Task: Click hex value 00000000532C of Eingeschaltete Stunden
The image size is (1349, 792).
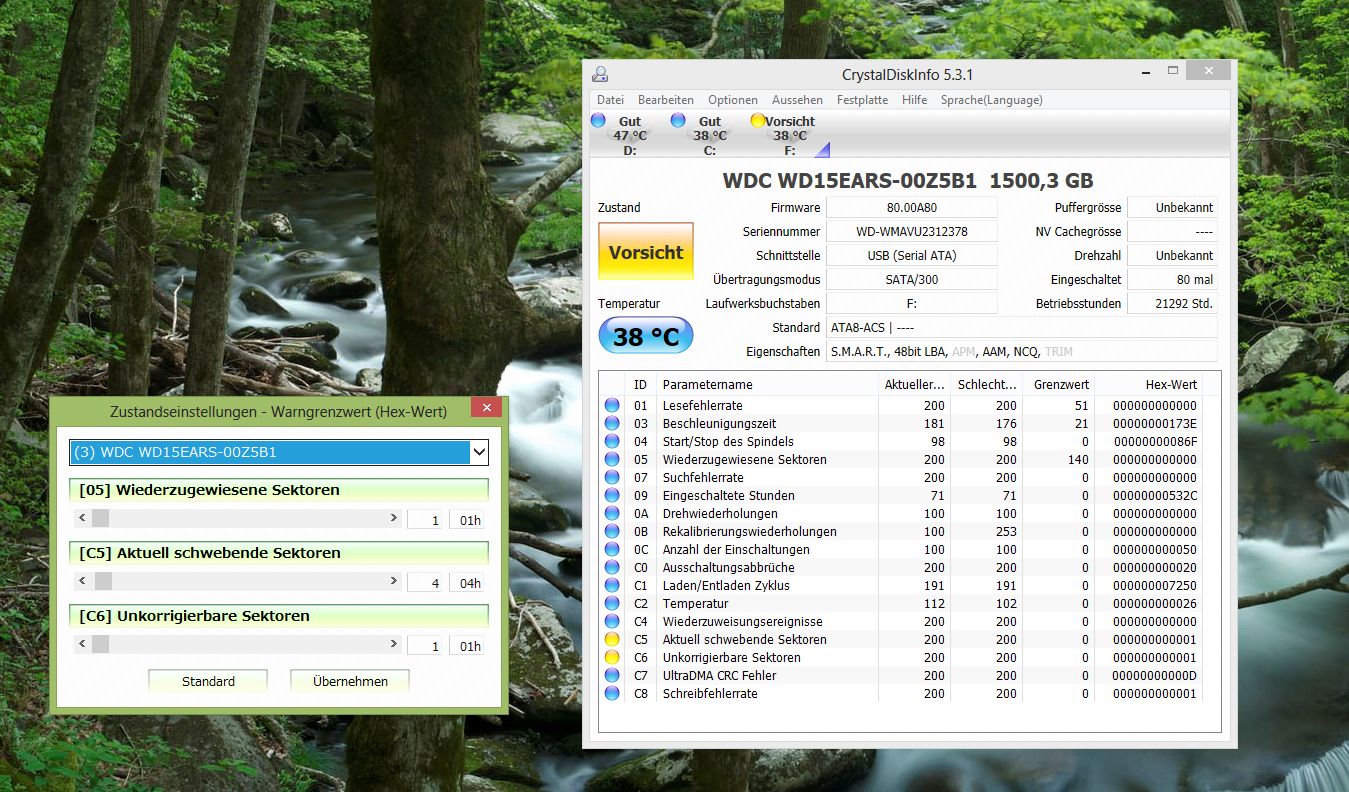Action: coord(1155,495)
